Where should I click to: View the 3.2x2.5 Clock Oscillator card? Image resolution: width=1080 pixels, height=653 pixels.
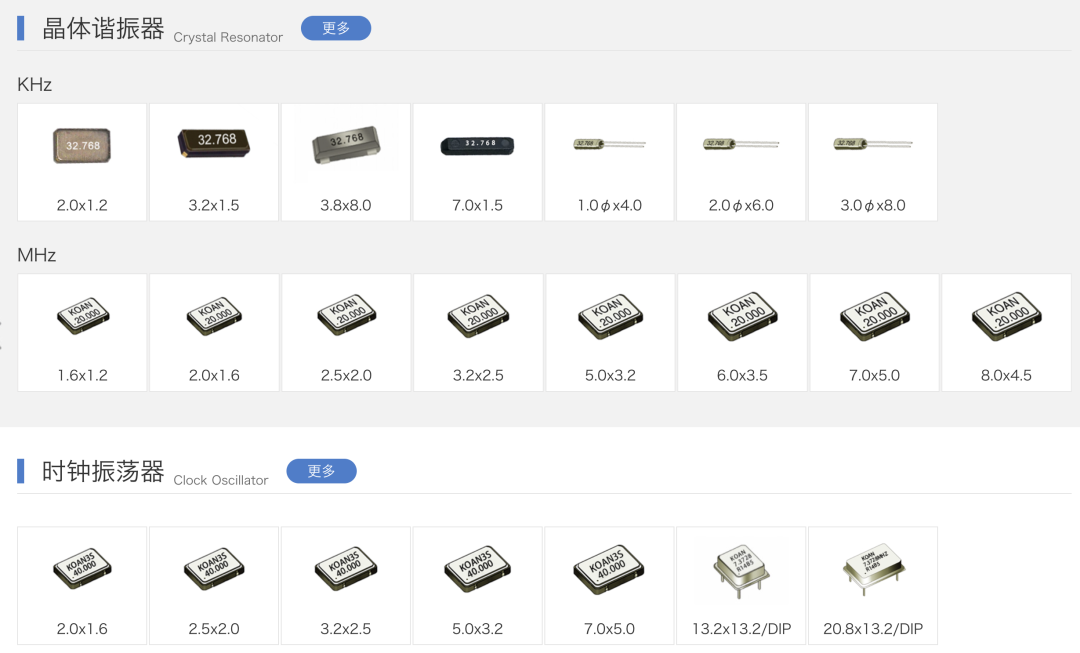(346, 585)
